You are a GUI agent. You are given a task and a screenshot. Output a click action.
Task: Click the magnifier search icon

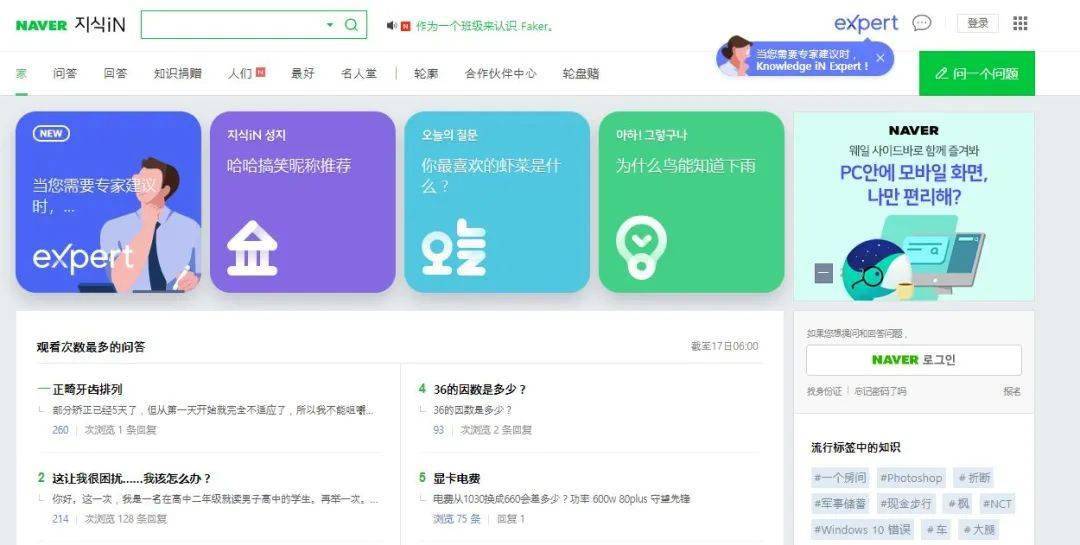coord(351,25)
